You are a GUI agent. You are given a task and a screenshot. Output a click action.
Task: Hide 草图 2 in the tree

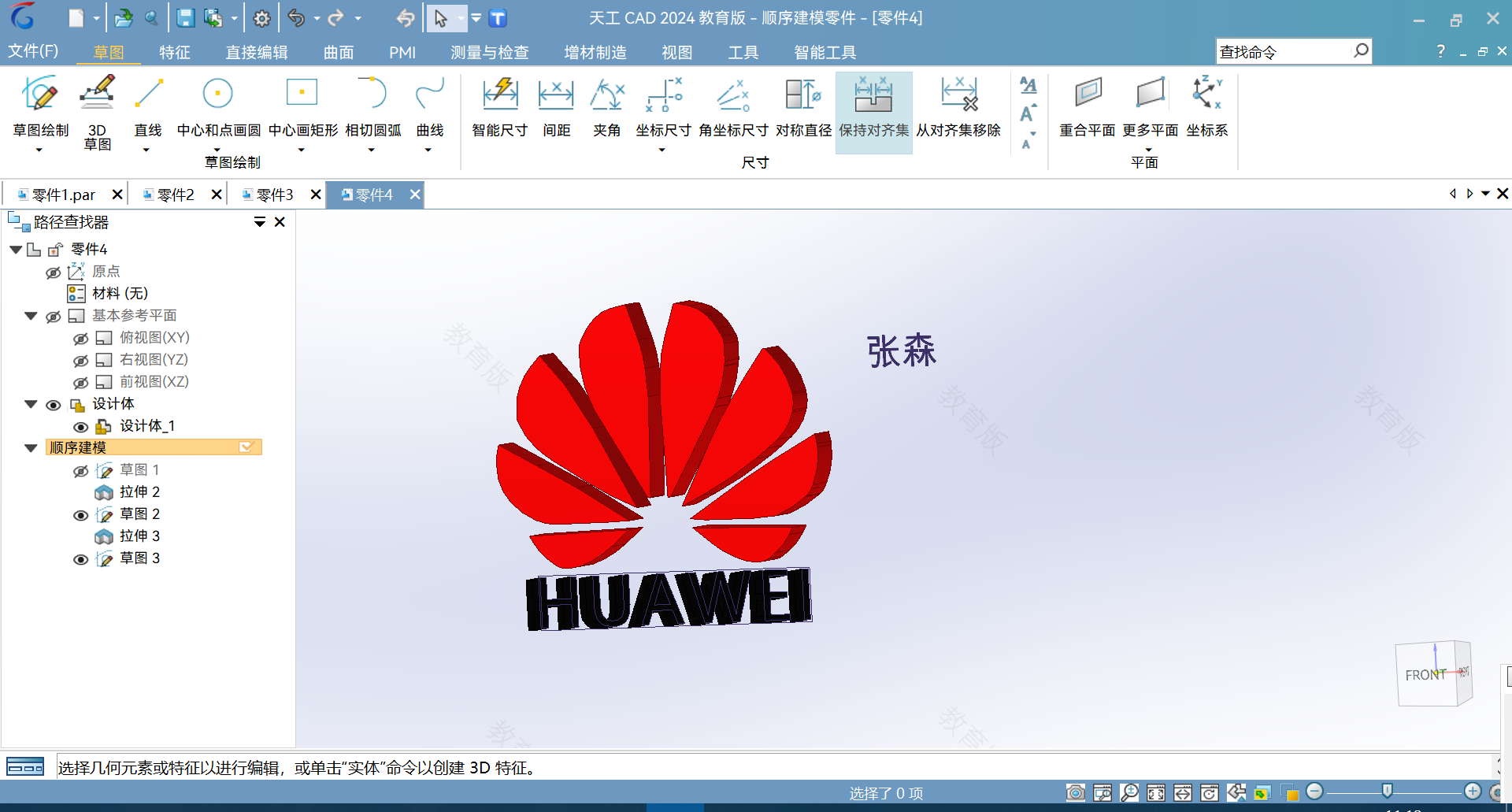tap(80, 515)
